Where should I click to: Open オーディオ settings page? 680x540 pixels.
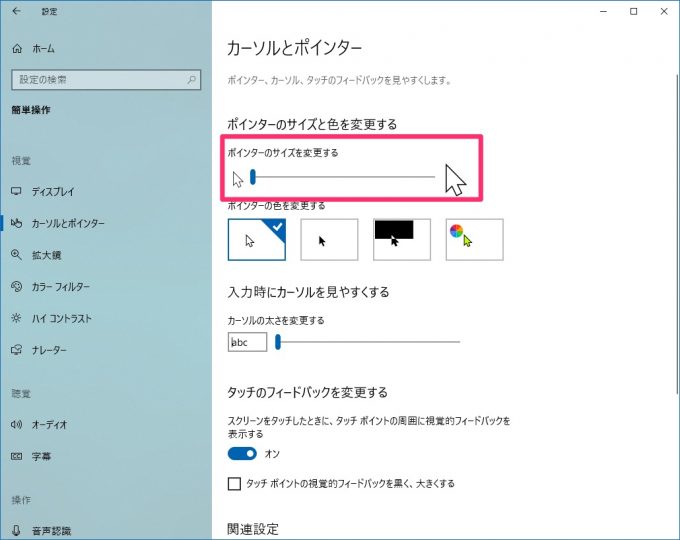point(49,425)
